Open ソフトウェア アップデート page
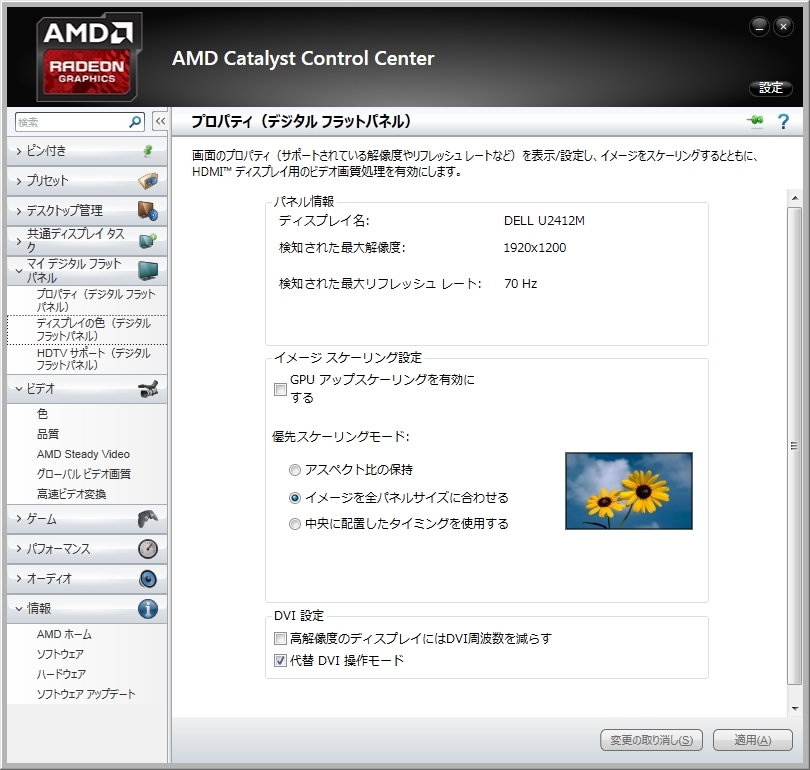The width and height of the screenshot is (810, 770). coord(86,694)
